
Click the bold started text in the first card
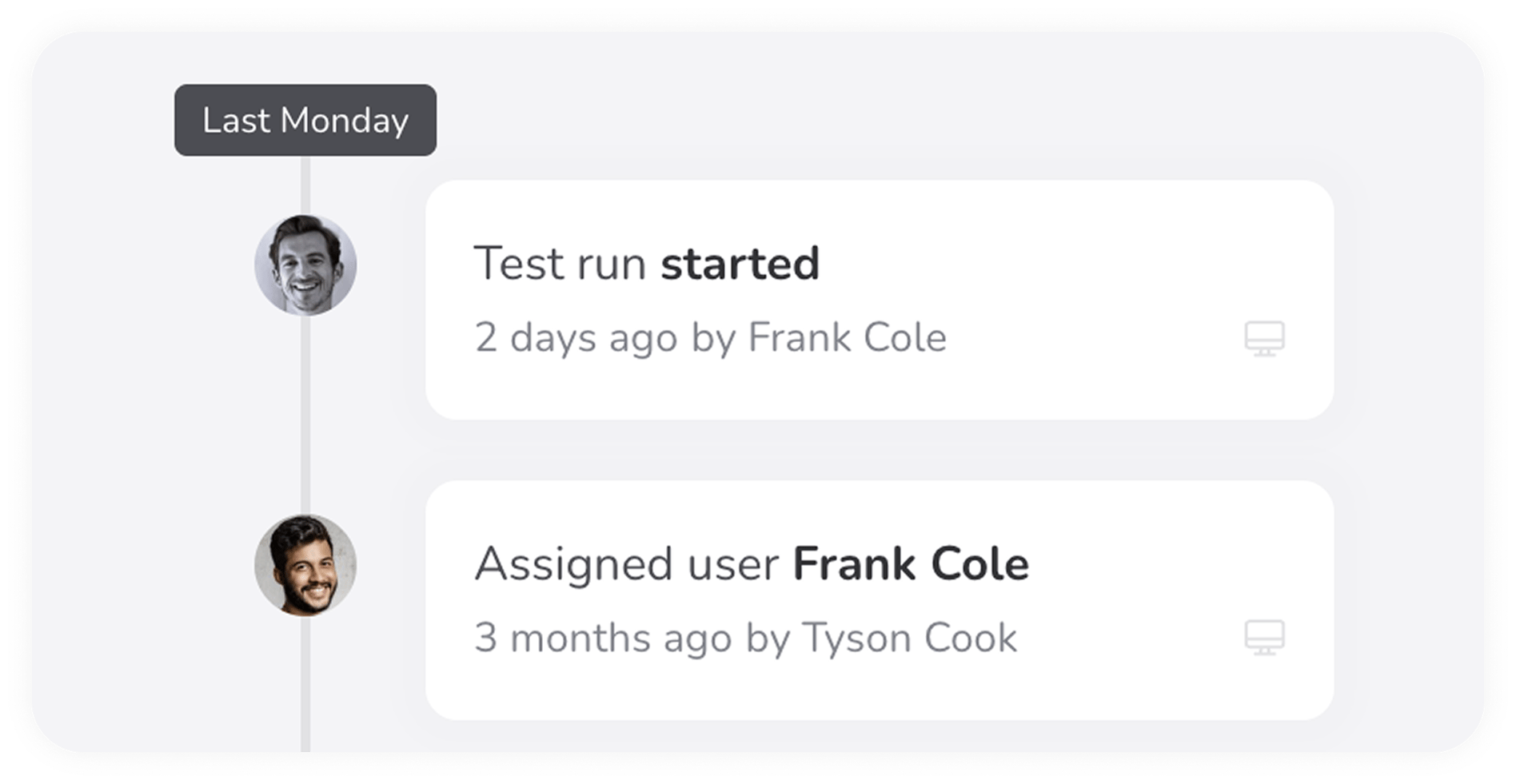coord(740,262)
